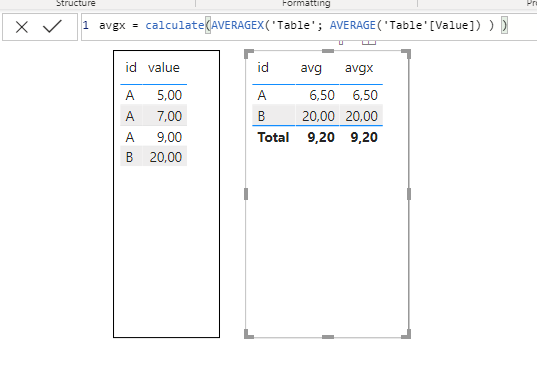Click the left-middle resize handle of selected visual
The height and width of the screenshot is (369, 537).
[x=246, y=194]
